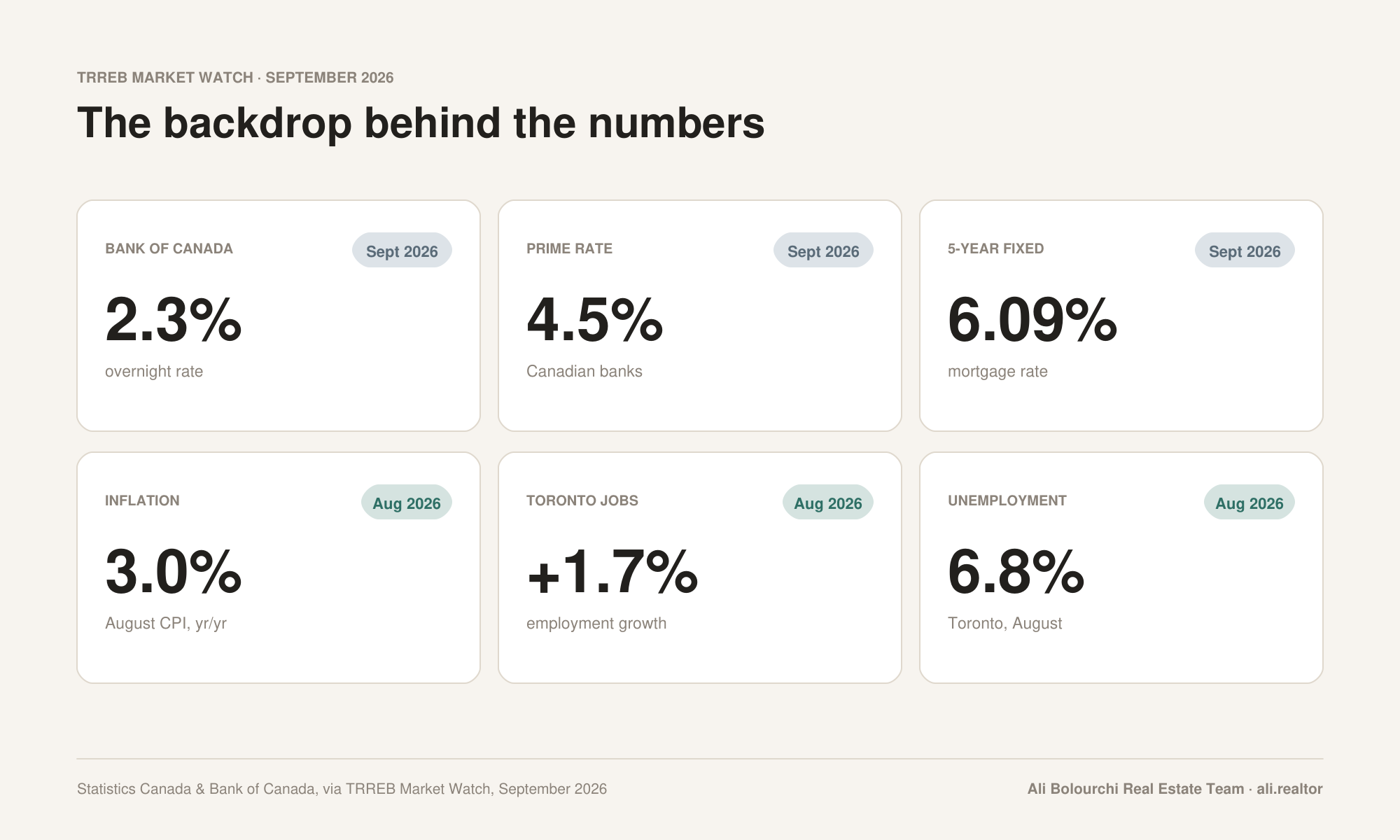The image size is (1400, 840).
Task: Click the Sept 2026 badge on 5-Year Fixed card
Action: (1245, 250)
